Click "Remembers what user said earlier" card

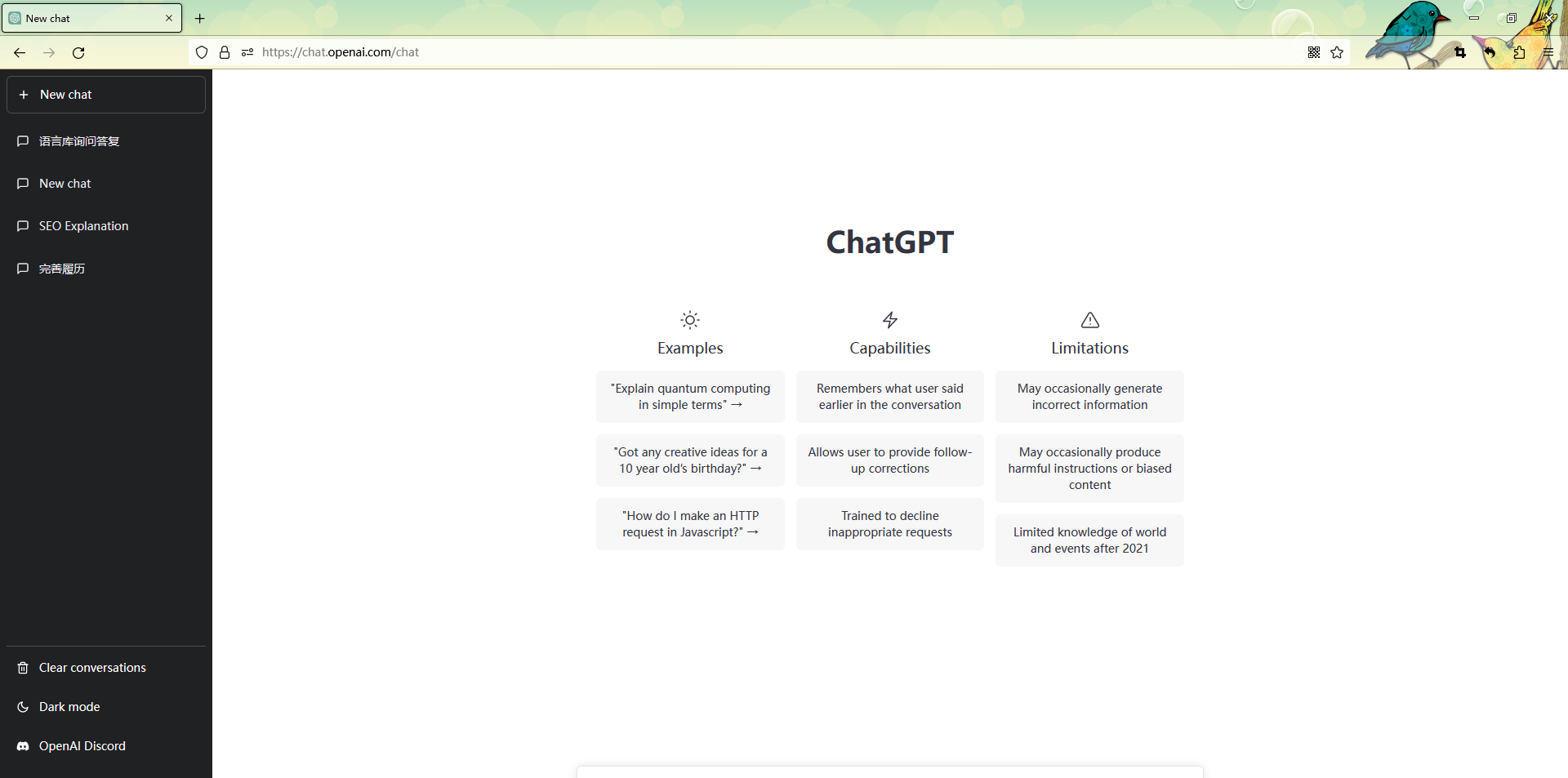point(890,397)
